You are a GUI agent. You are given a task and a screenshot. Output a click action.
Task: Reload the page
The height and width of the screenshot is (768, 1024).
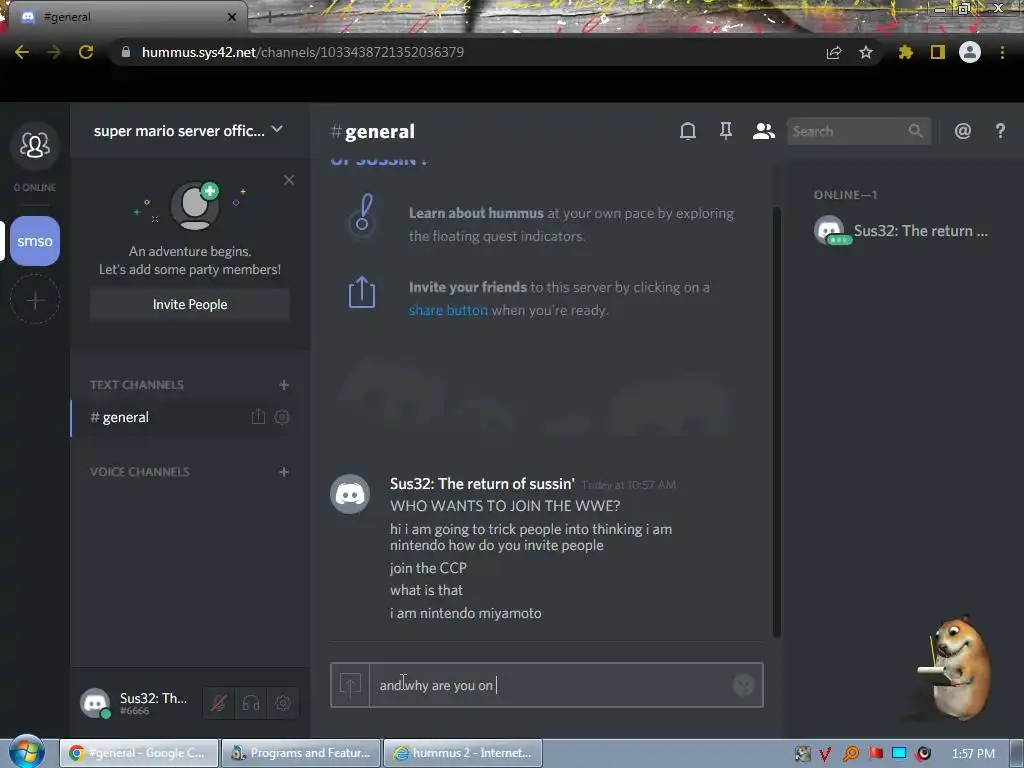86,52
